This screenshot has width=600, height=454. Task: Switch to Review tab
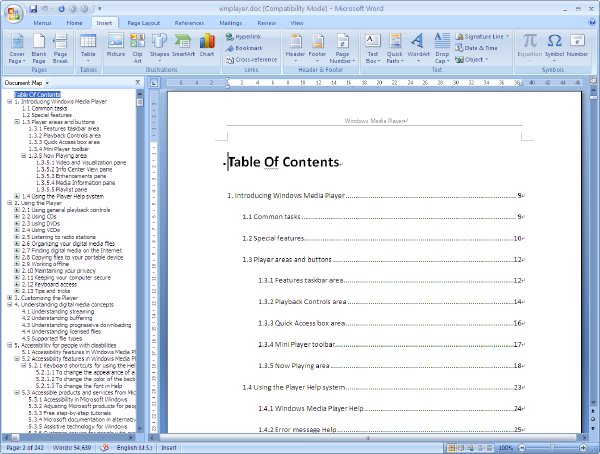click(267, 23)
